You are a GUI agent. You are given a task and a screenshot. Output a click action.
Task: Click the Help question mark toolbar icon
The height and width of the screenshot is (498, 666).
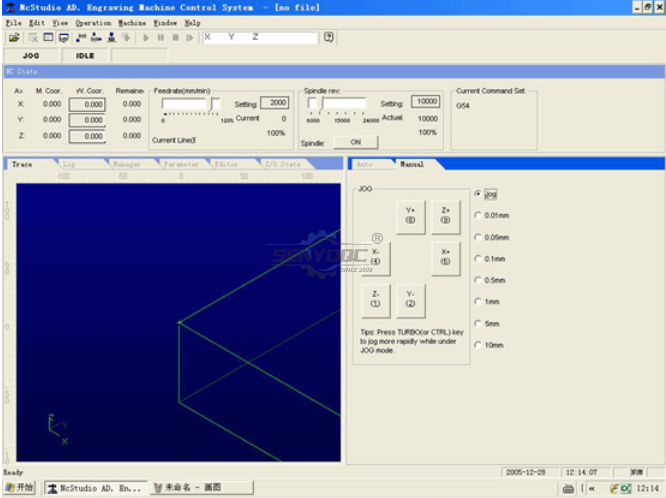329,37
